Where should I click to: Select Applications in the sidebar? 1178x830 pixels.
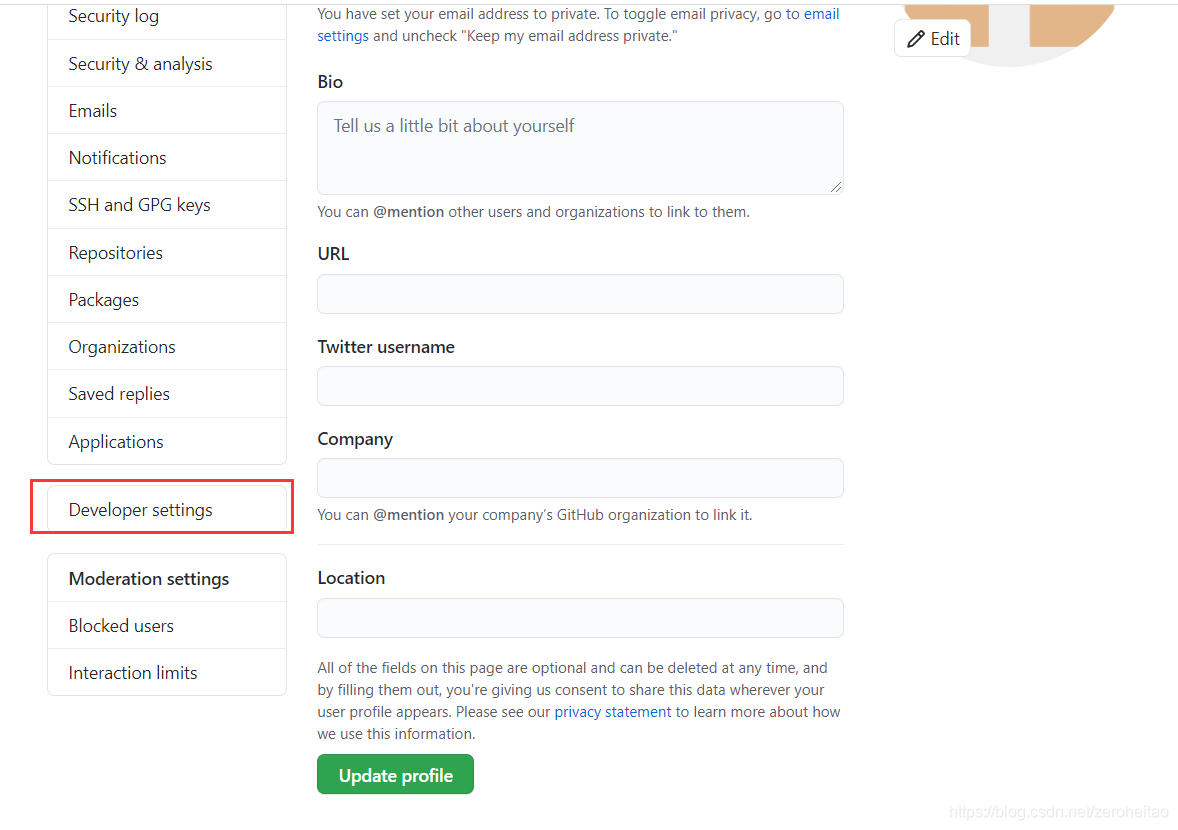click(116, 441)
